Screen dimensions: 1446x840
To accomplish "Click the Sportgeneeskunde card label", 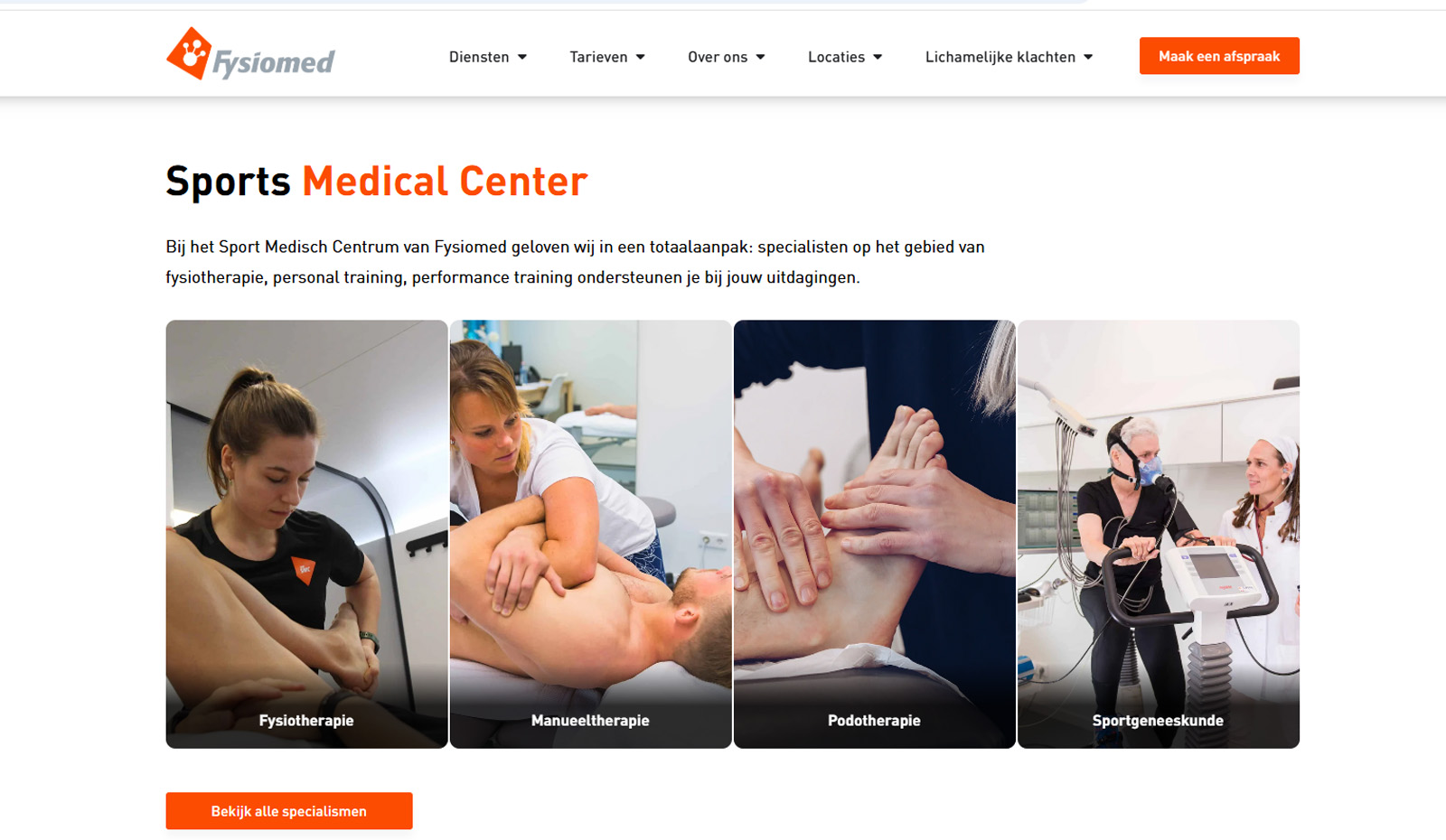I will click(x=1158, y=721).
